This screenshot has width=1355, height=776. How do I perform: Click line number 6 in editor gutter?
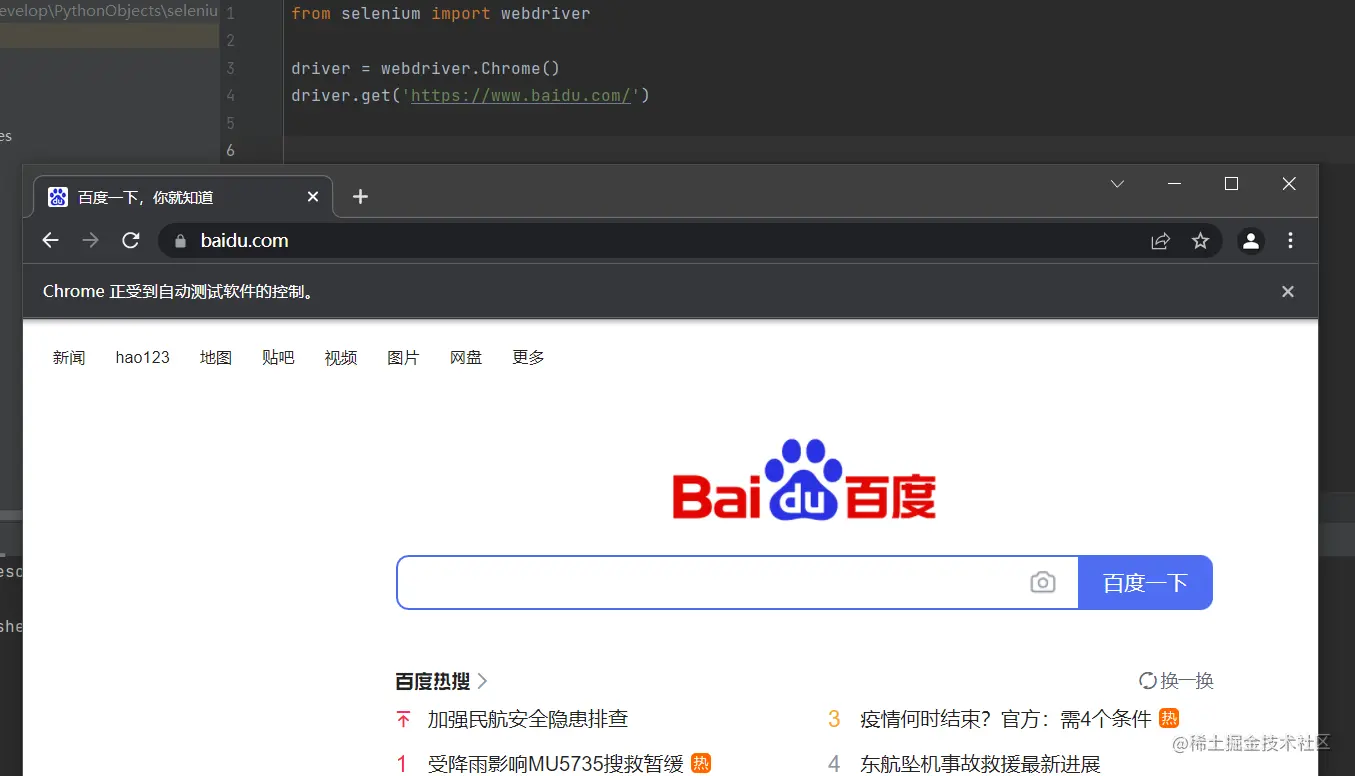tap(231, 150)
